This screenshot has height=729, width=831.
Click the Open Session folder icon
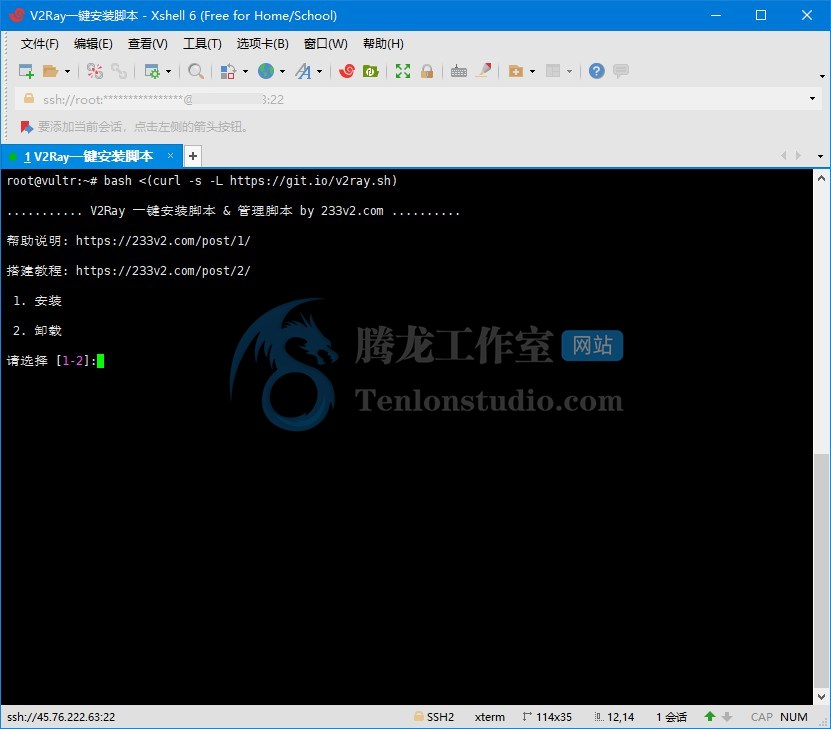50,71
